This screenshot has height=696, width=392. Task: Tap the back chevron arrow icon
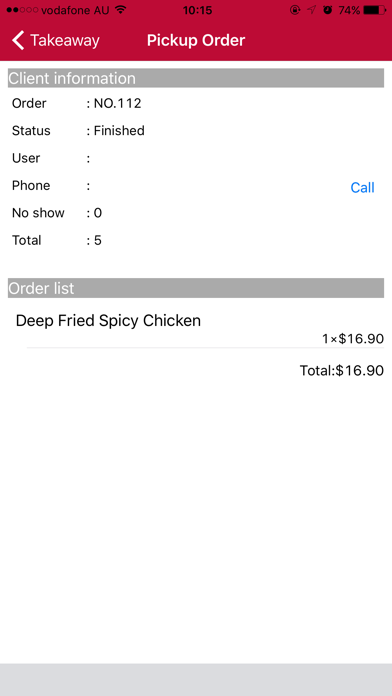pos(18,40)
